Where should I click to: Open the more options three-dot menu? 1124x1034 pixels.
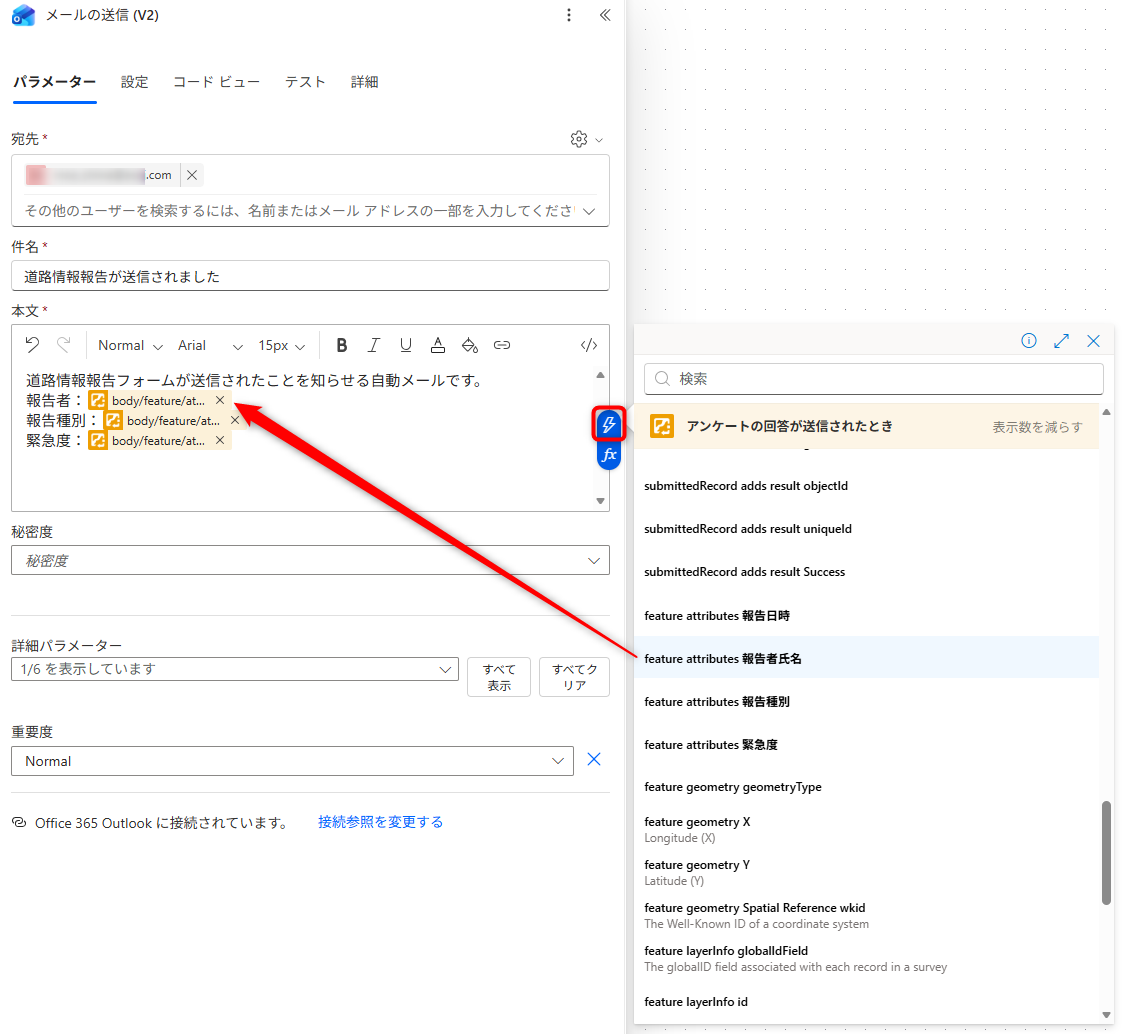click(569, 15)
